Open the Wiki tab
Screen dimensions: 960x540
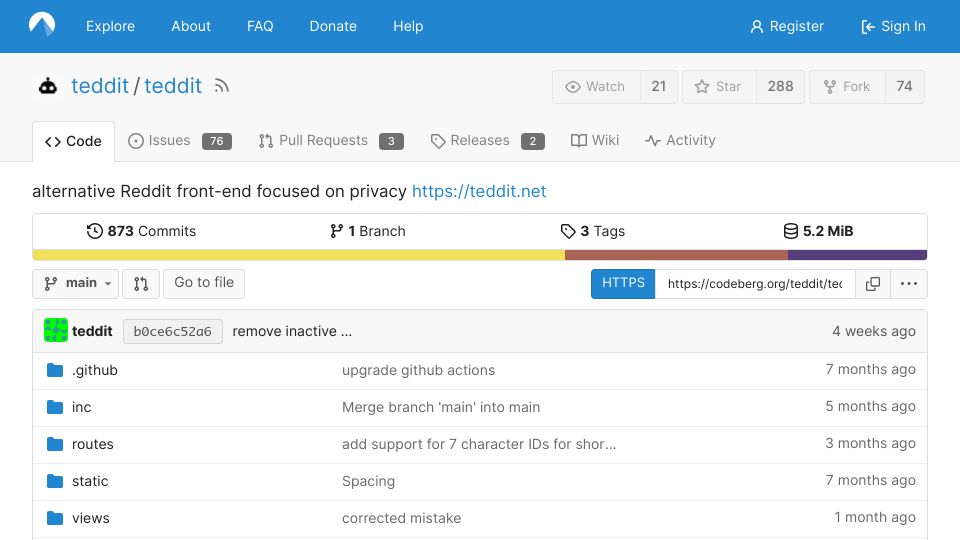594,141
